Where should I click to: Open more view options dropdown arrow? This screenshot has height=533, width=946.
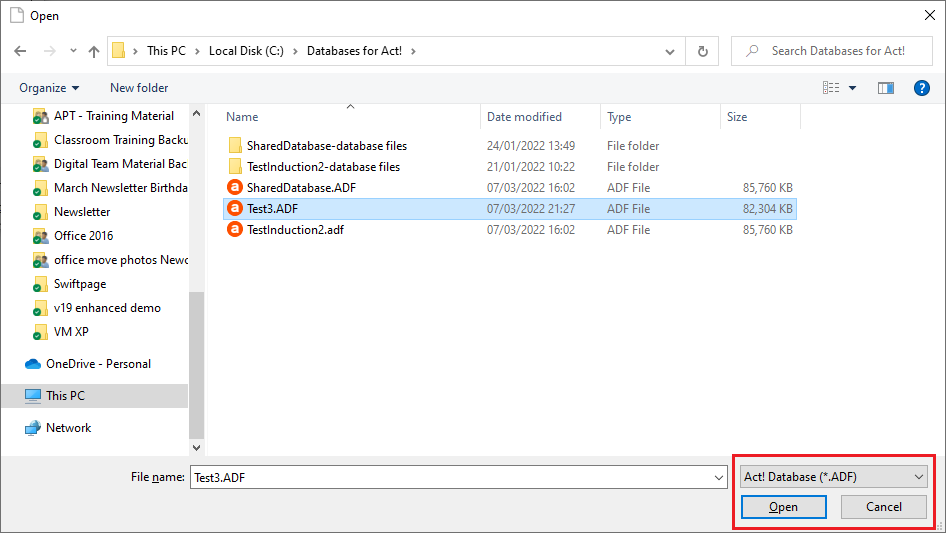click(852, 88)
